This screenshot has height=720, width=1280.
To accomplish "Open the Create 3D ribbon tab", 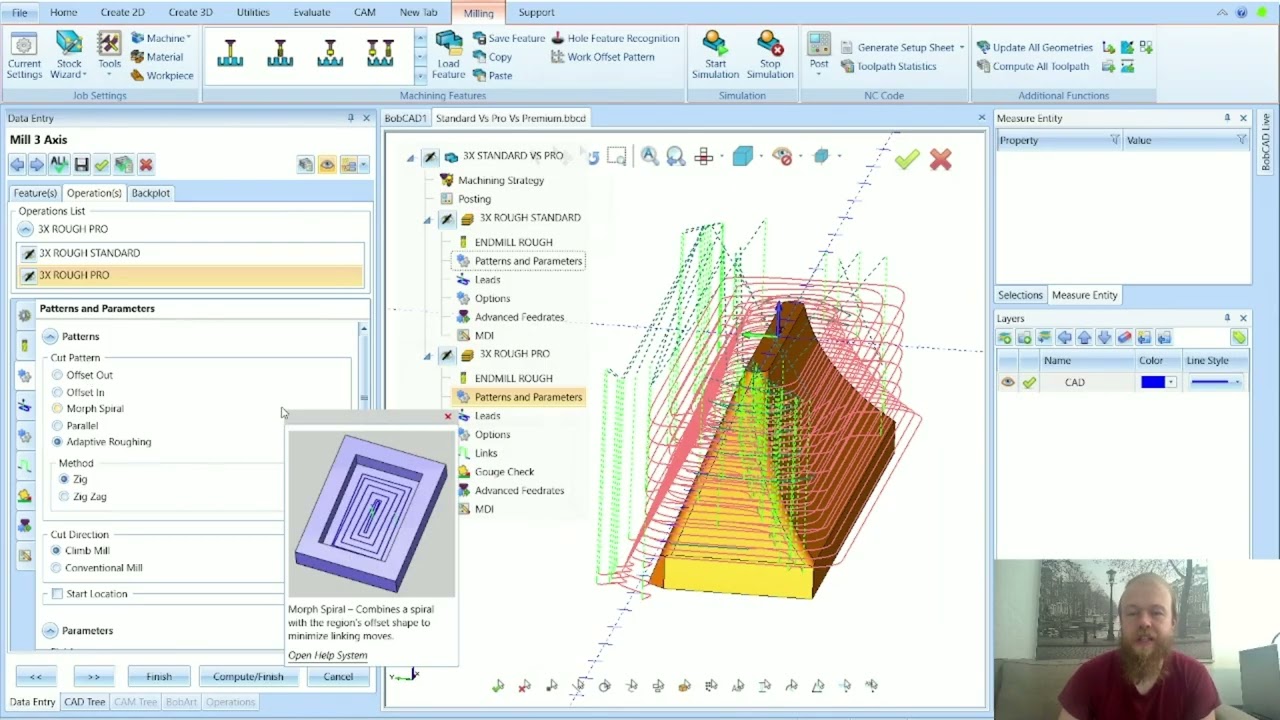I will (x=190, y=12).
